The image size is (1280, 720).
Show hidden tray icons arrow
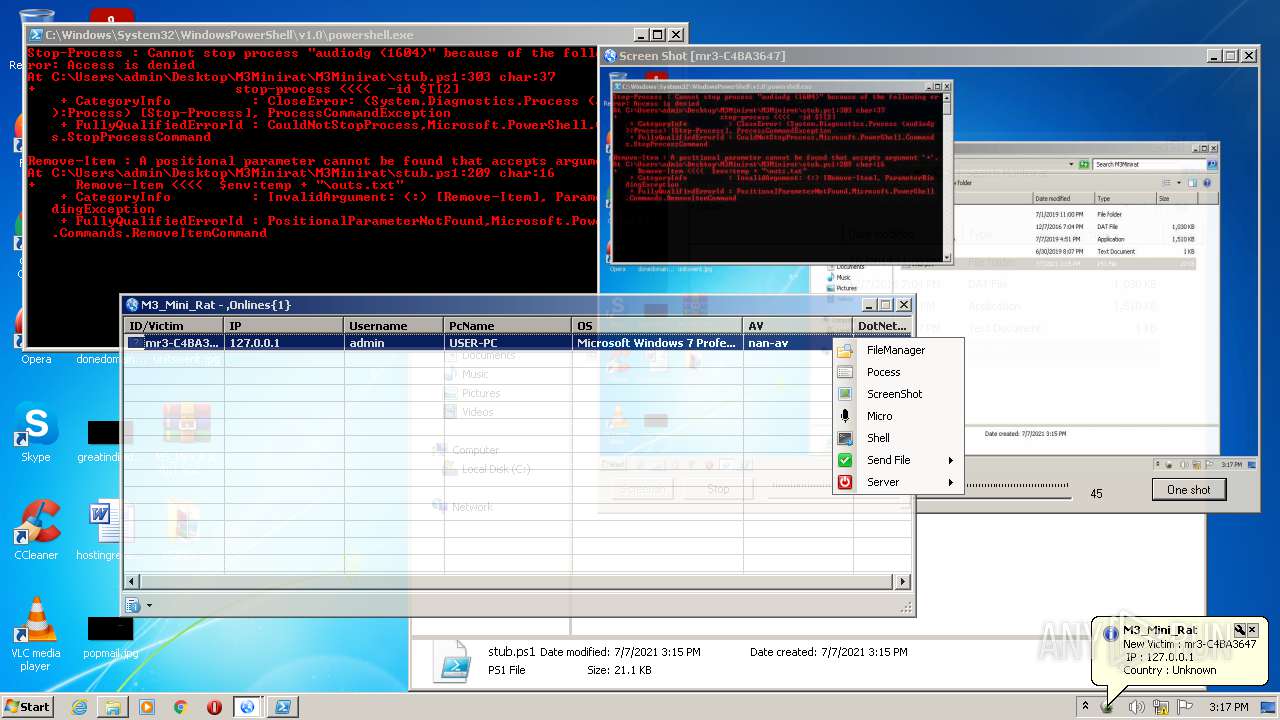coord(1085,707)
